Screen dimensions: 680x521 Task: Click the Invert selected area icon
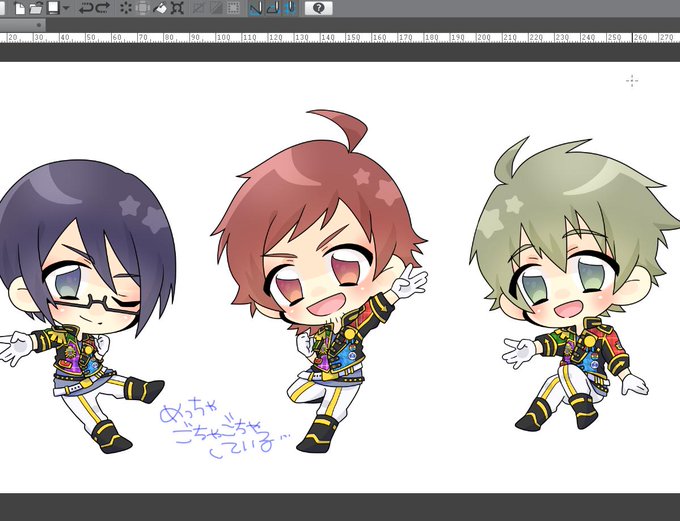coord(216,8)
